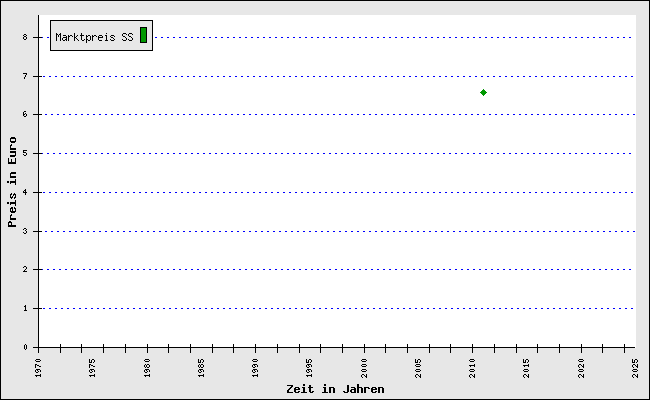Click the 1990 year label
This screenshot has width=650, height=400.
255,368
